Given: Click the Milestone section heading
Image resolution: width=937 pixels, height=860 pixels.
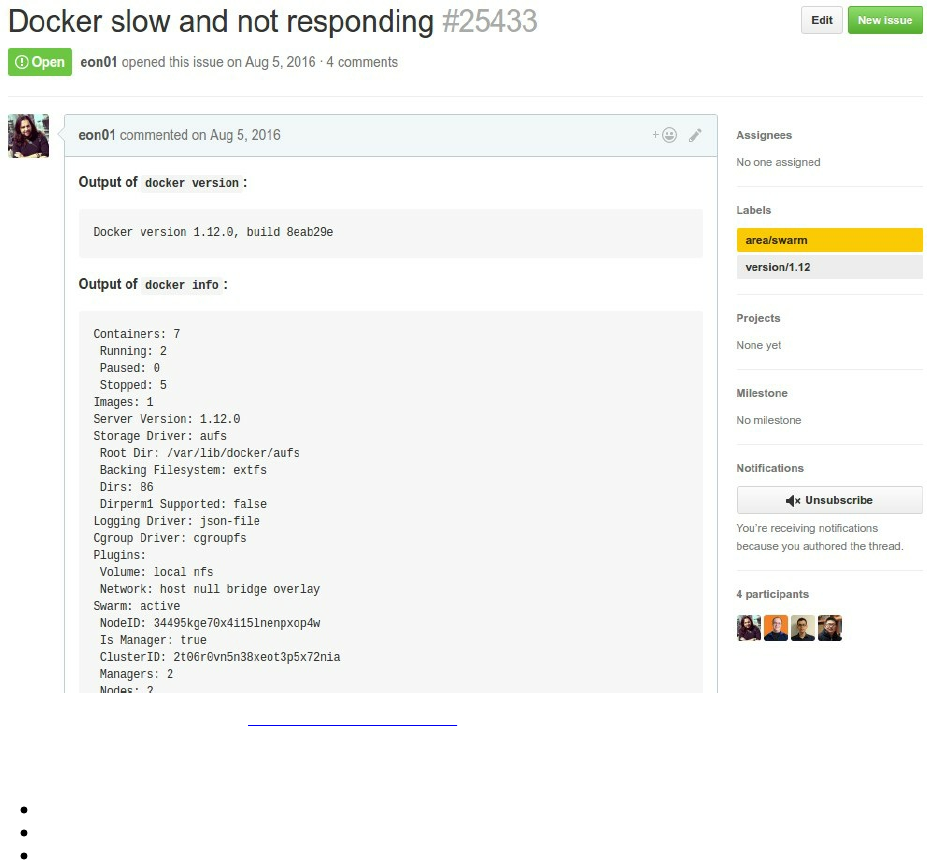Looking at the screenshot, I should click(x=762, y=393).
